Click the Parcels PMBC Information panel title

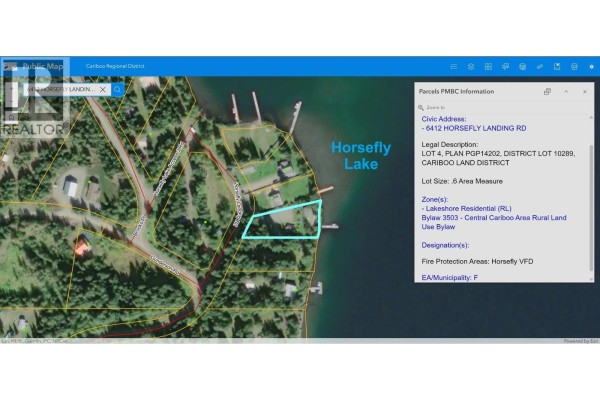click(456, 91)
